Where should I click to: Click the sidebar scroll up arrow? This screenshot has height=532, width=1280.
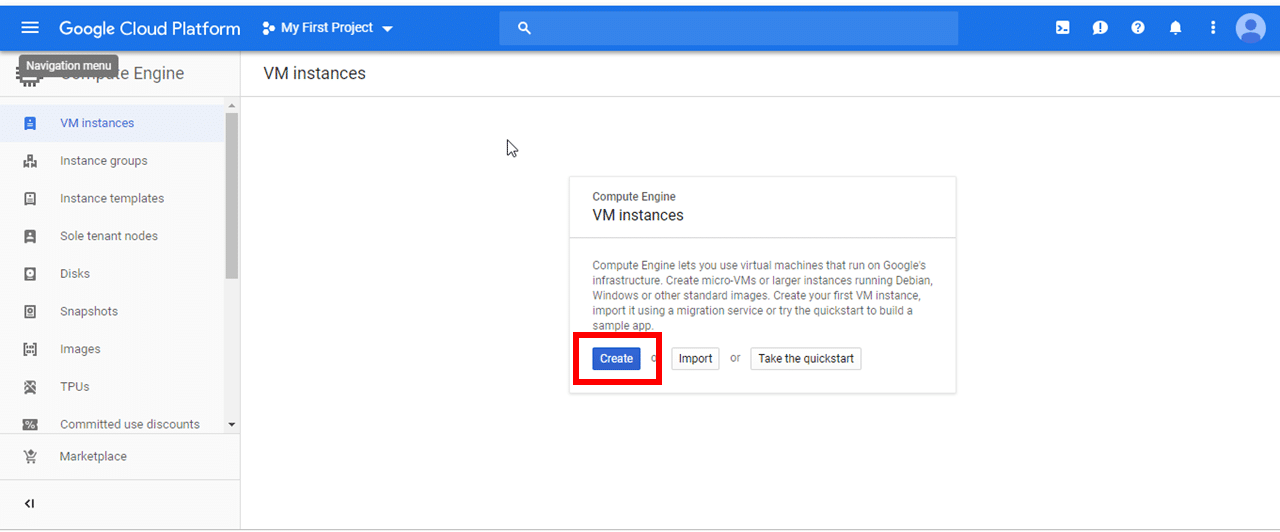(x=232, y=106)
